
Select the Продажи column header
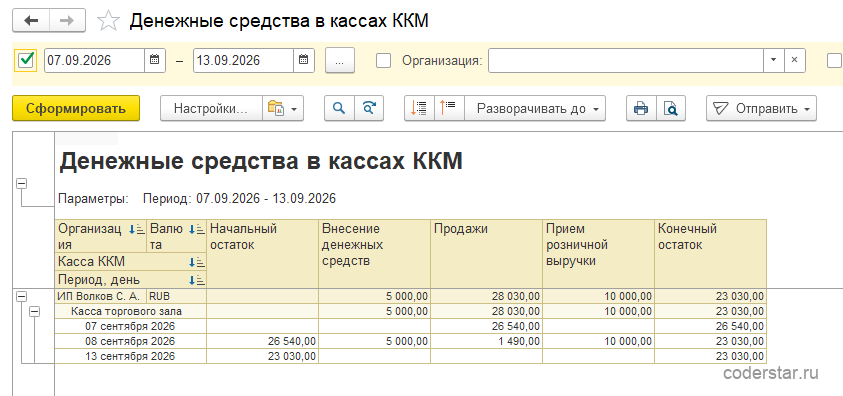(487, 254)
